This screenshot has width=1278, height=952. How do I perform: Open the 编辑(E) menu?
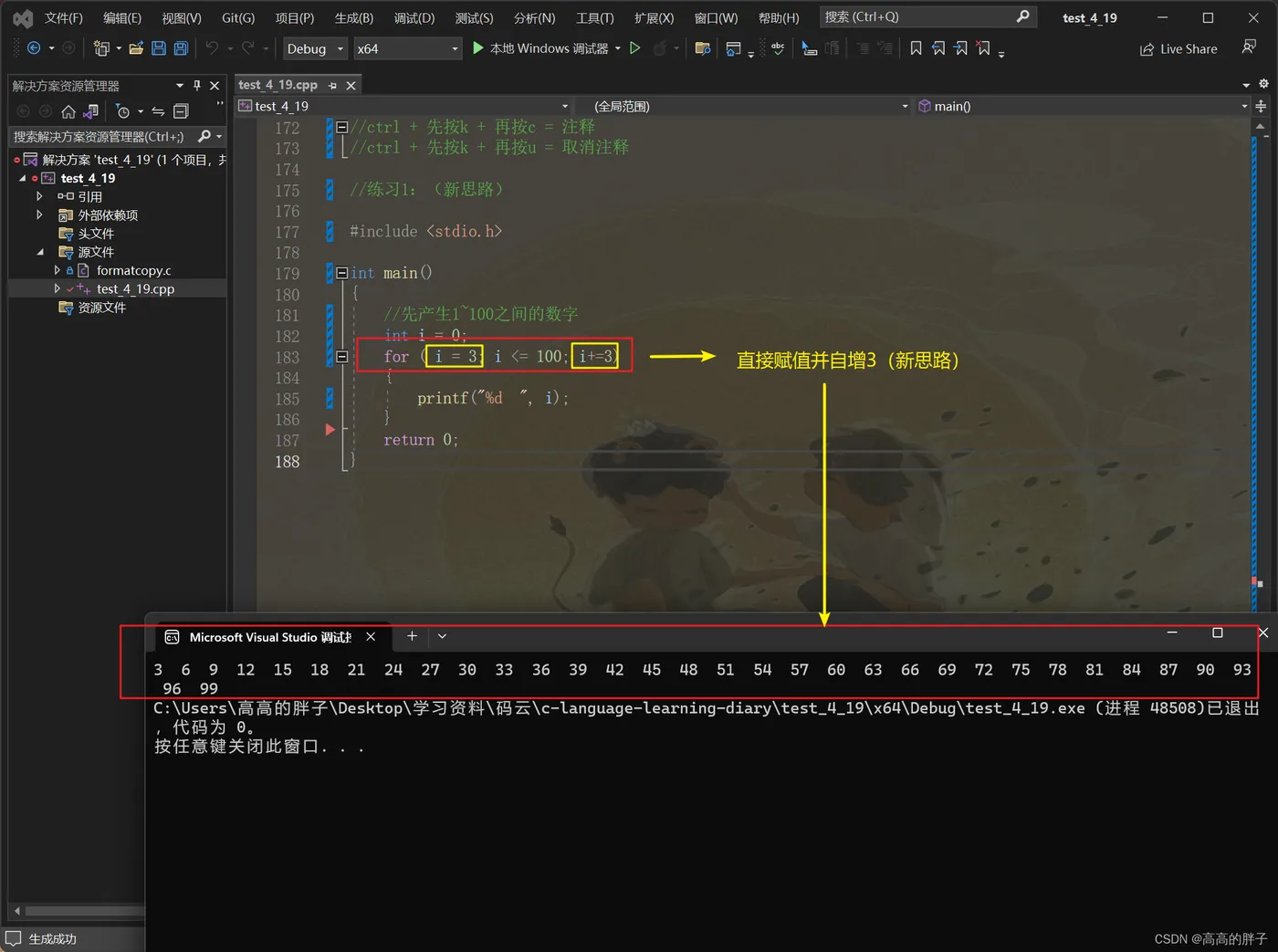pyautogui.click(x=122, y=18)
